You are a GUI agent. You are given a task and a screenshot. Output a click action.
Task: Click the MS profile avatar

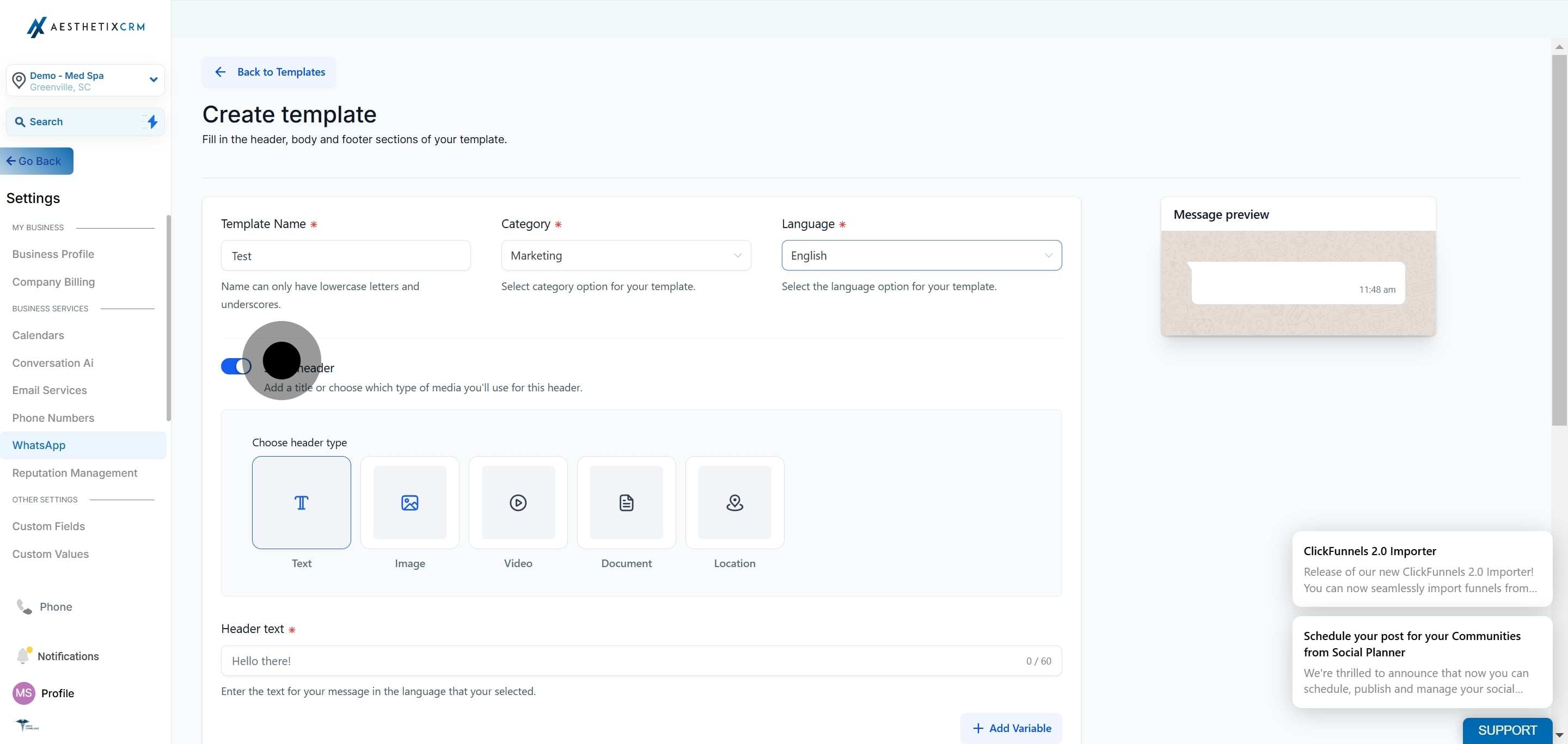[x=24, y=693]
